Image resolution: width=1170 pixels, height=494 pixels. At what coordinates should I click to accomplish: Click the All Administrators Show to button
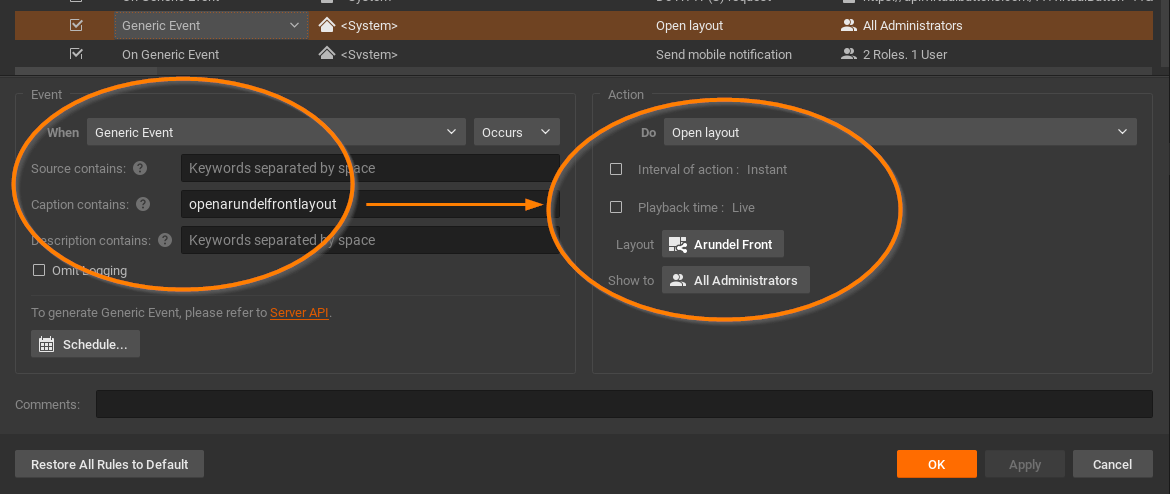click(x=735, y=281)
